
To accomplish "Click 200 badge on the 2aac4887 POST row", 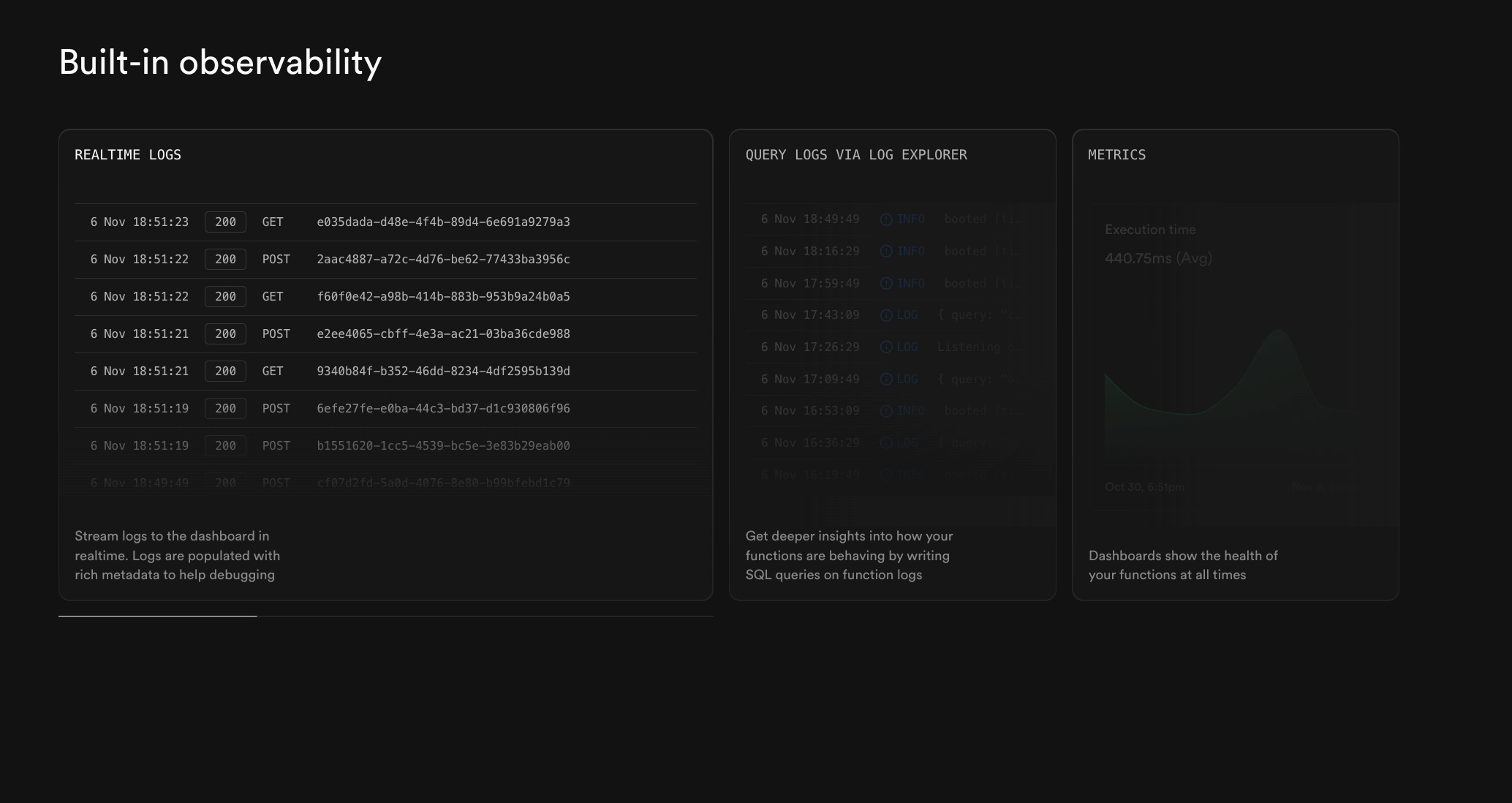I will [x=225, y=260].
